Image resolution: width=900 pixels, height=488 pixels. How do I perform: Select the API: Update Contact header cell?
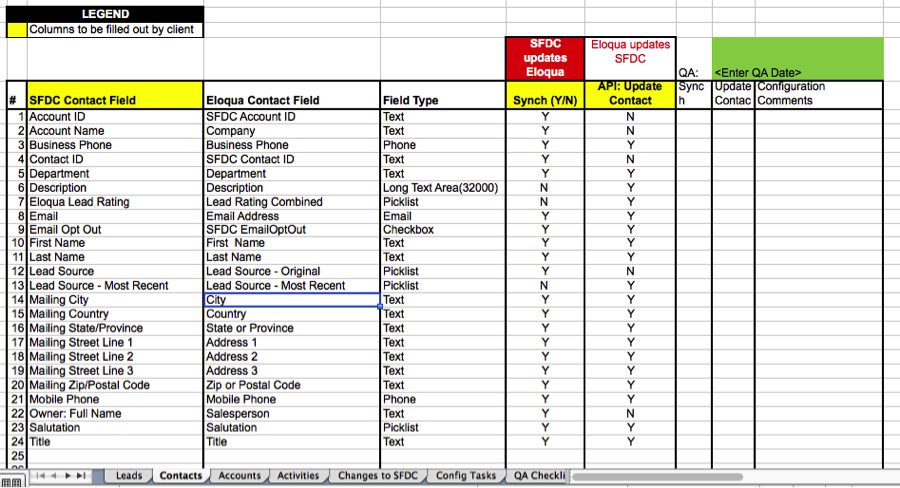tap(630, 95)
